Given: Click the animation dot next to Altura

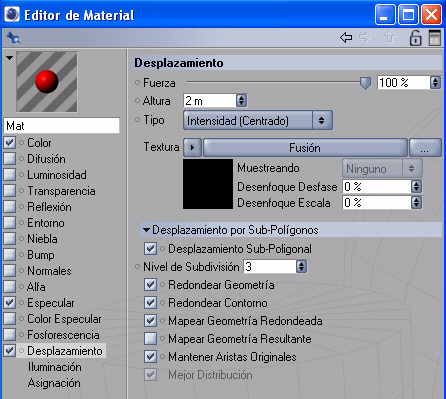Looking at the screenshot, I should pos(137,100).
